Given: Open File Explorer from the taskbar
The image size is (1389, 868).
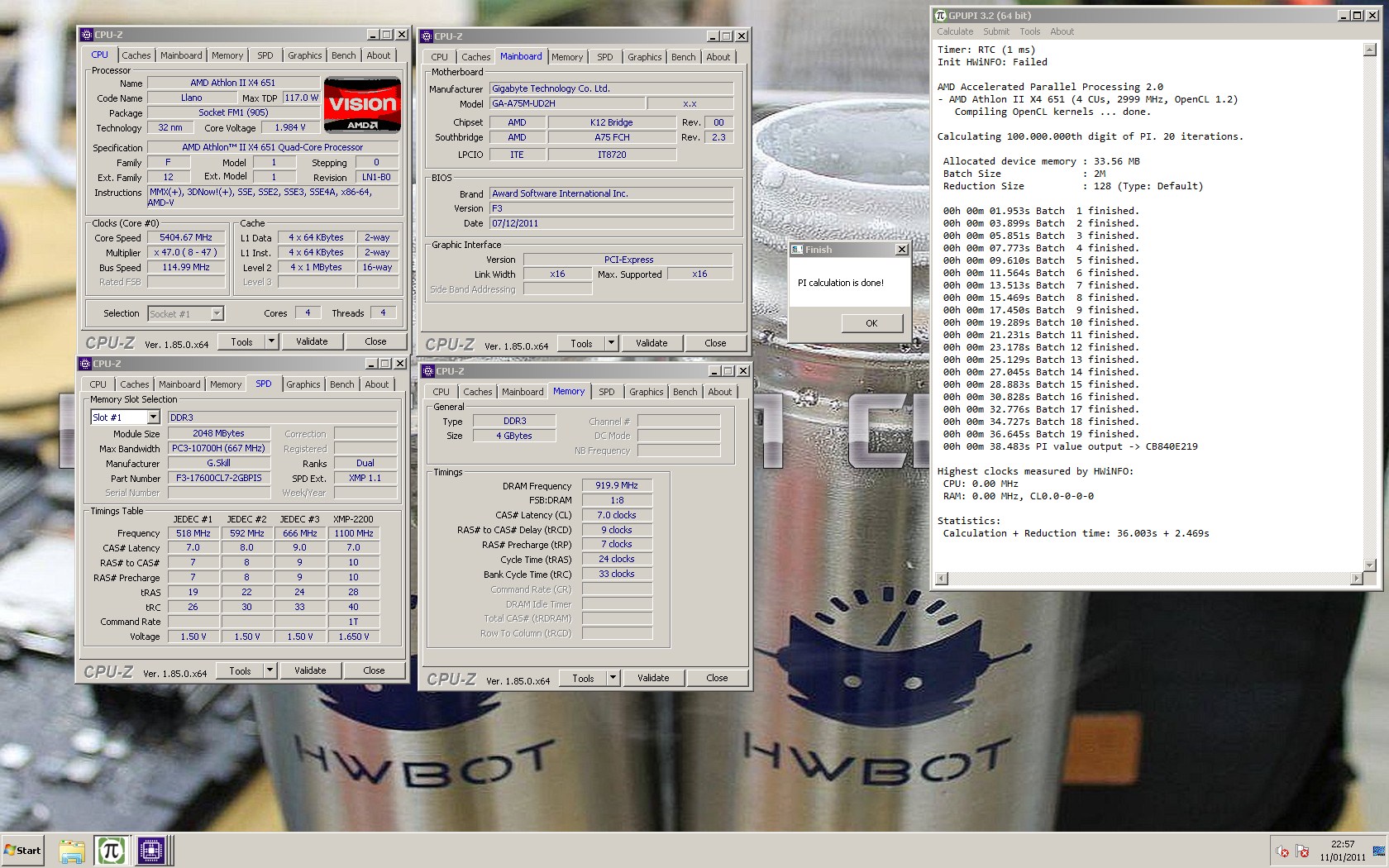Looking at the screenshot, I should point(71,850).
